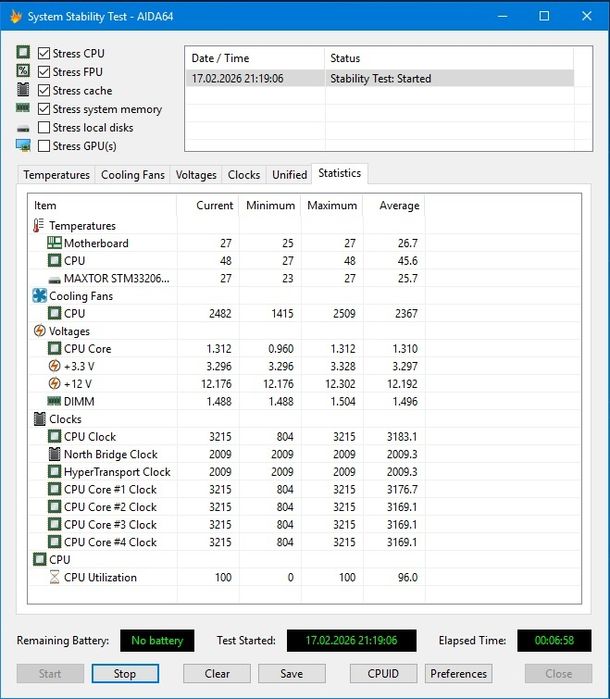Viewport: 610px width, 699px height.
Task: Click the North Bridge Clock icon
Action: [x=54, y=454]
